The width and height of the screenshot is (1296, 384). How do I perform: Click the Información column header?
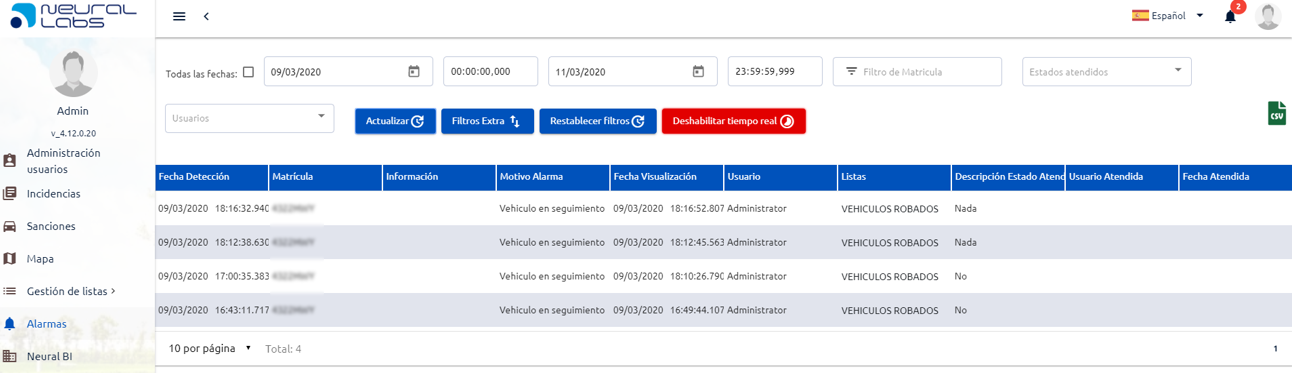coord(440,177)
